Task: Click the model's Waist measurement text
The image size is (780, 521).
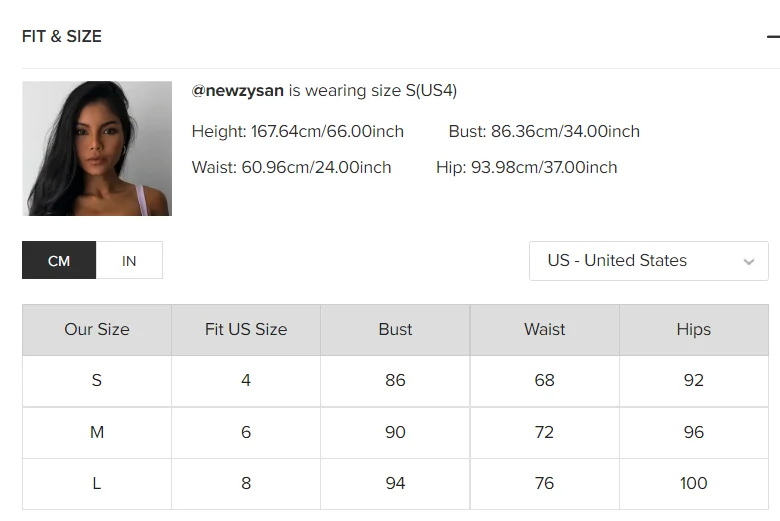Action: tap(291, 168)
